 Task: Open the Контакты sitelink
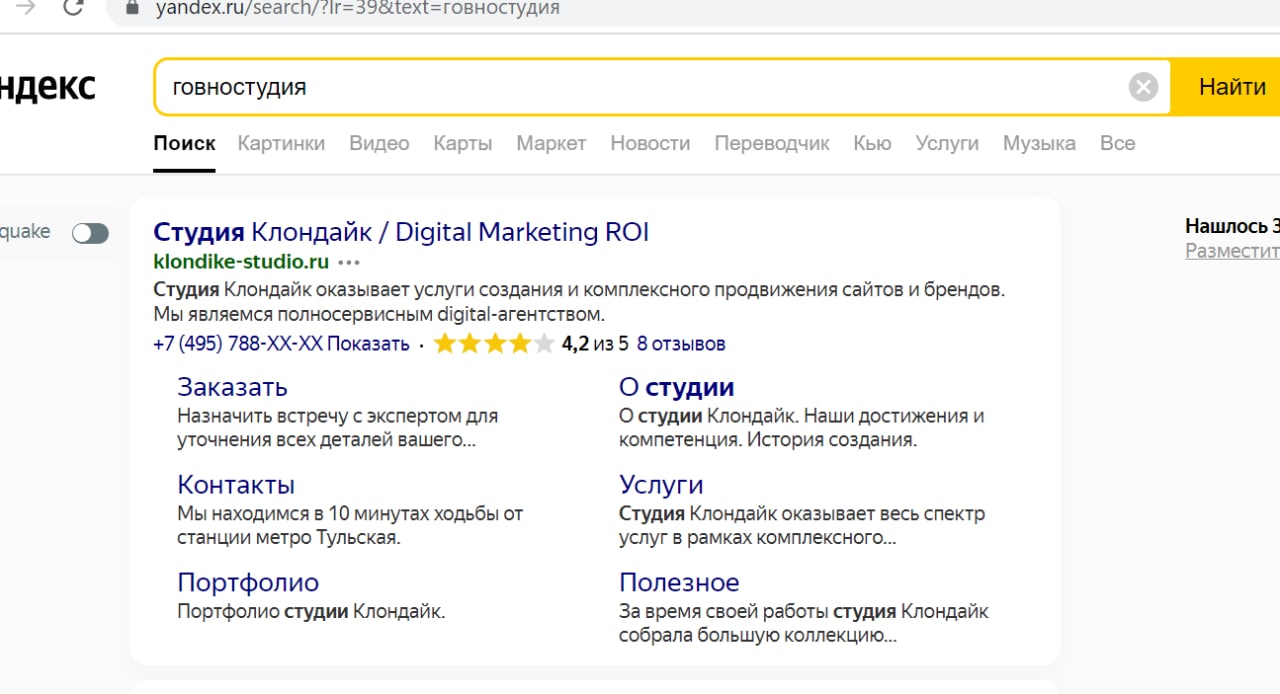point(236,485)
